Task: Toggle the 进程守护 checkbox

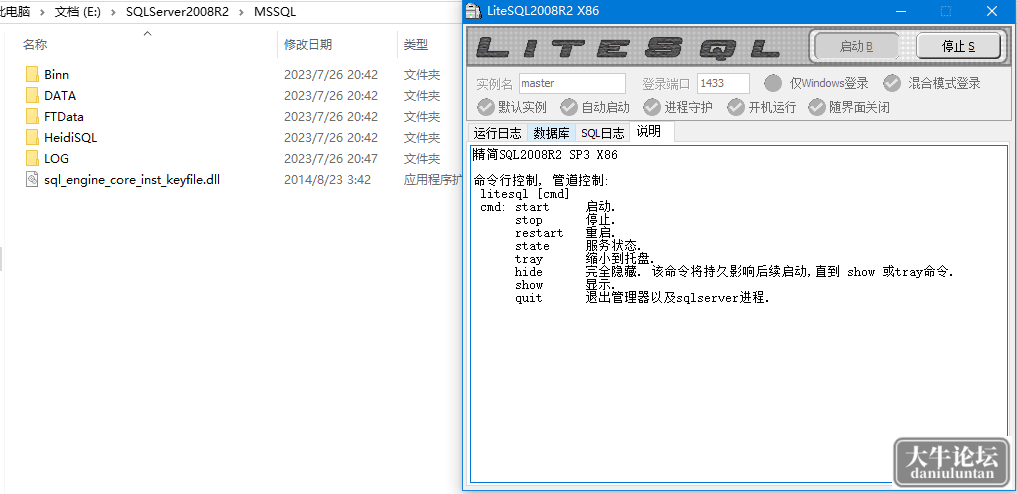Action: click(652, 107)
